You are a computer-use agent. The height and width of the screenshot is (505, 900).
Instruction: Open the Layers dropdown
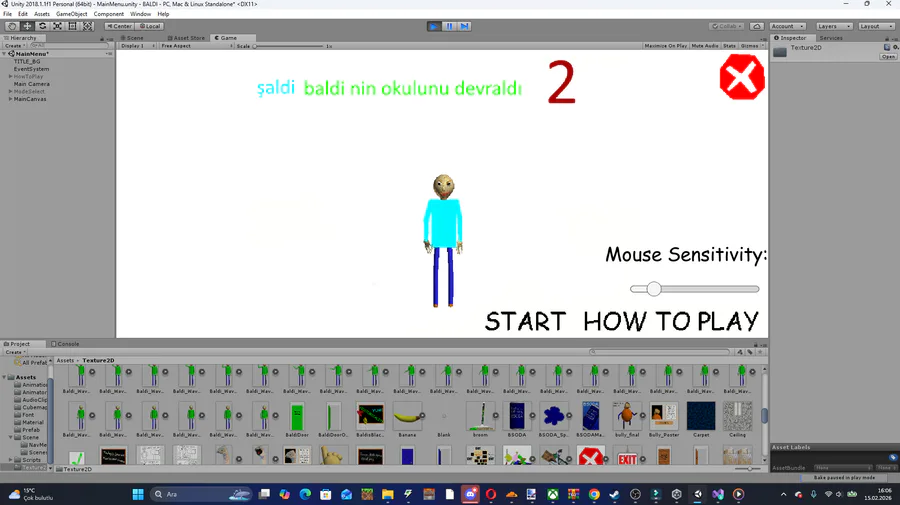tap(833, 26)
